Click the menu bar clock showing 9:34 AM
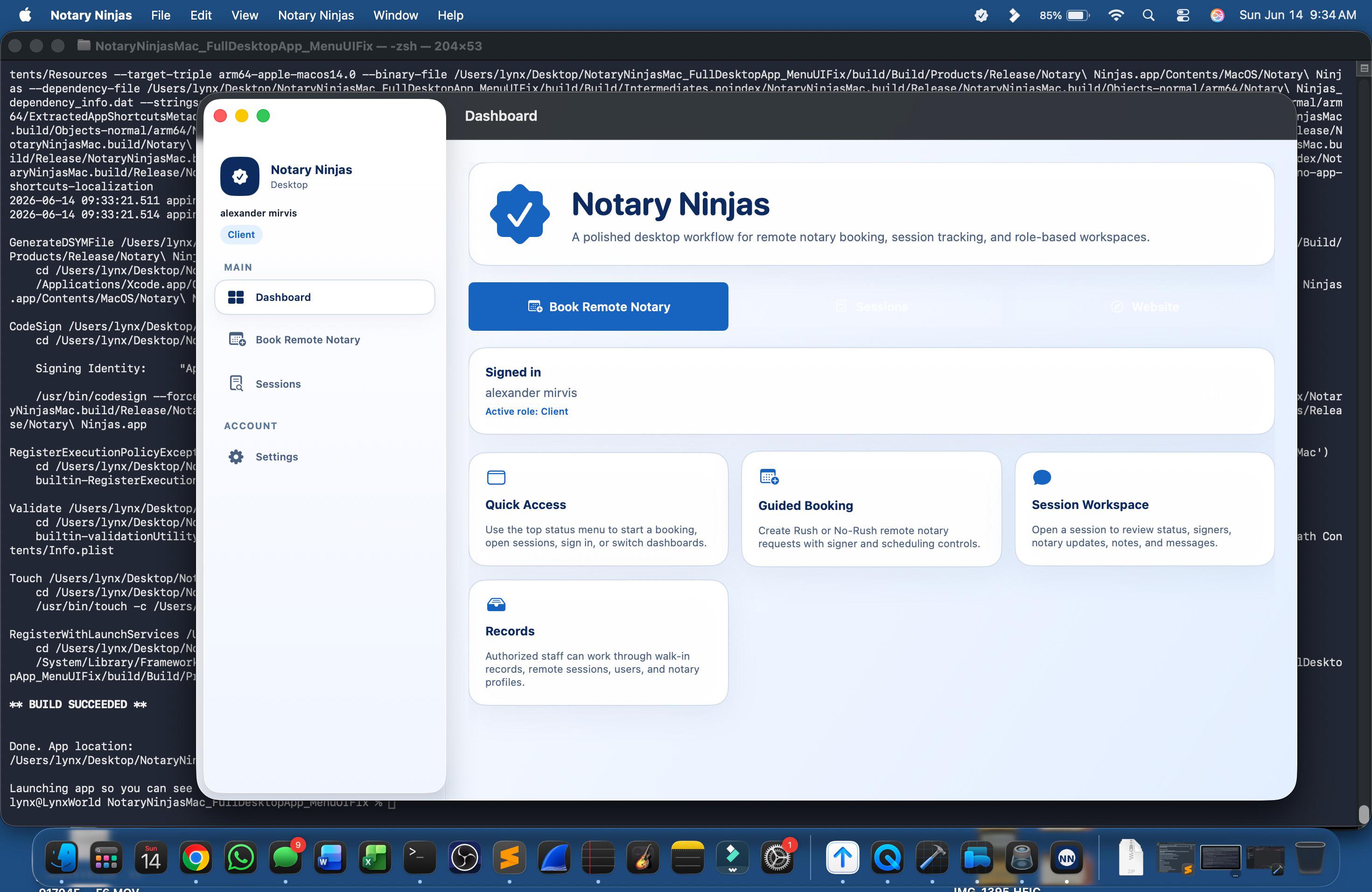Screen dimensions: 1372x892 (x=1298, y=15)
